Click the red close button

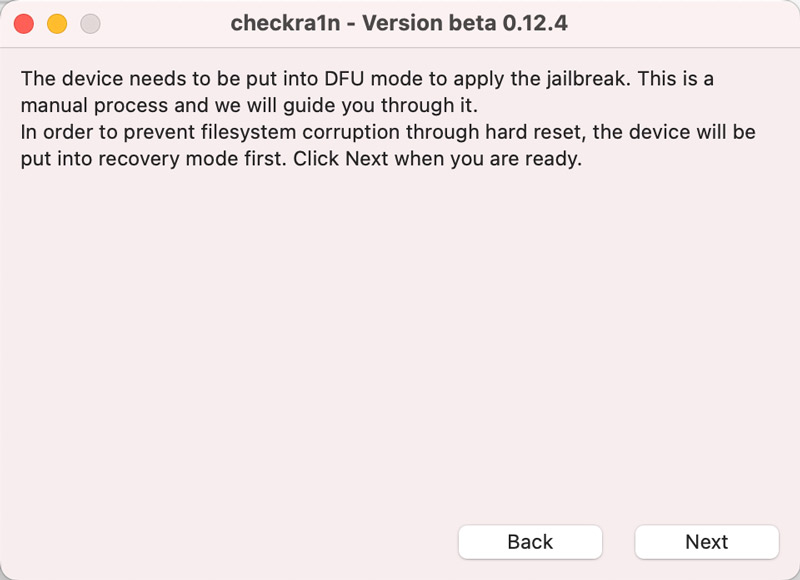[x=24, y=22]
